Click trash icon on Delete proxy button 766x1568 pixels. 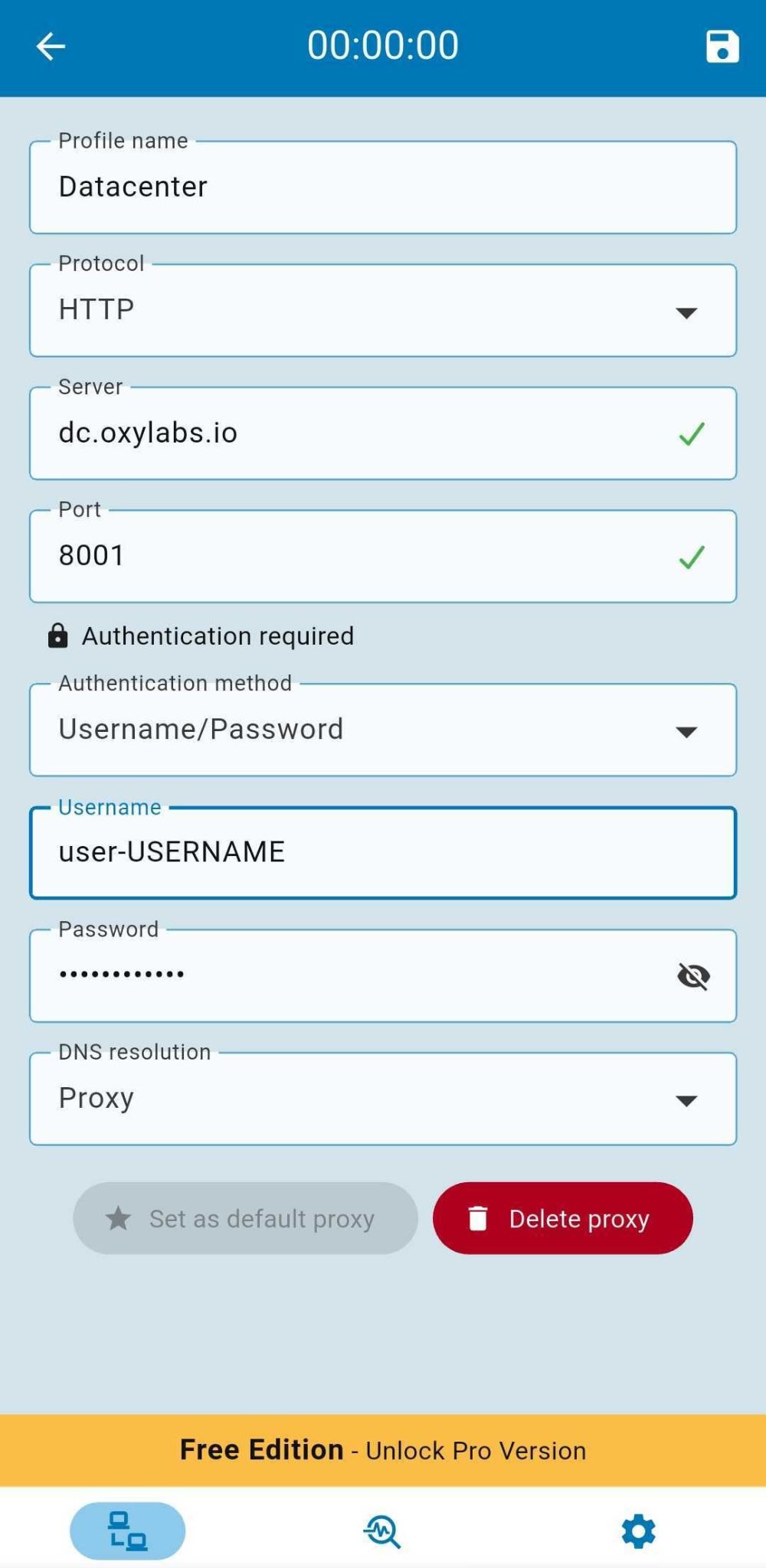coord(477,1217)
